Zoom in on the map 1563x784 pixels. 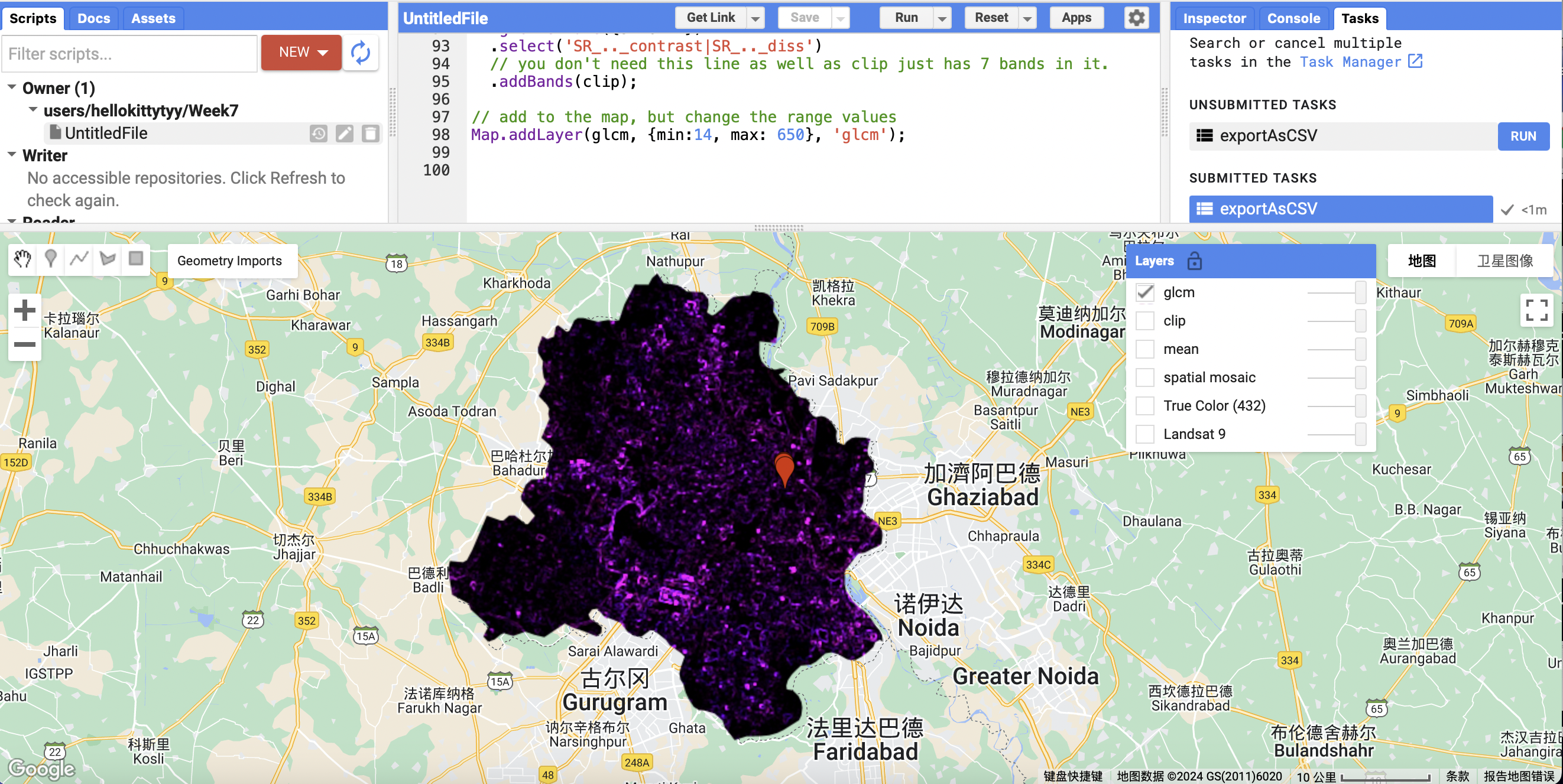tap(24, 310)
